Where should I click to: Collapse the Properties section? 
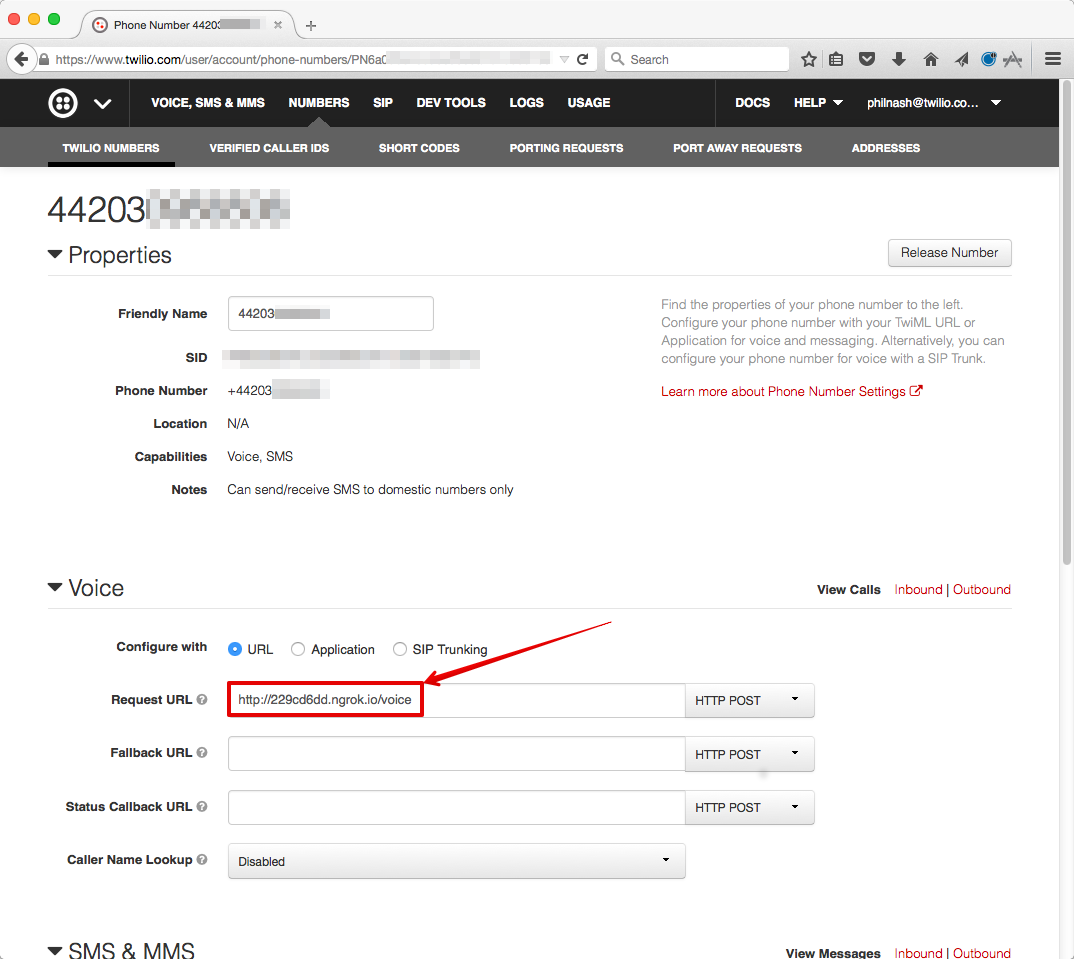55,254
